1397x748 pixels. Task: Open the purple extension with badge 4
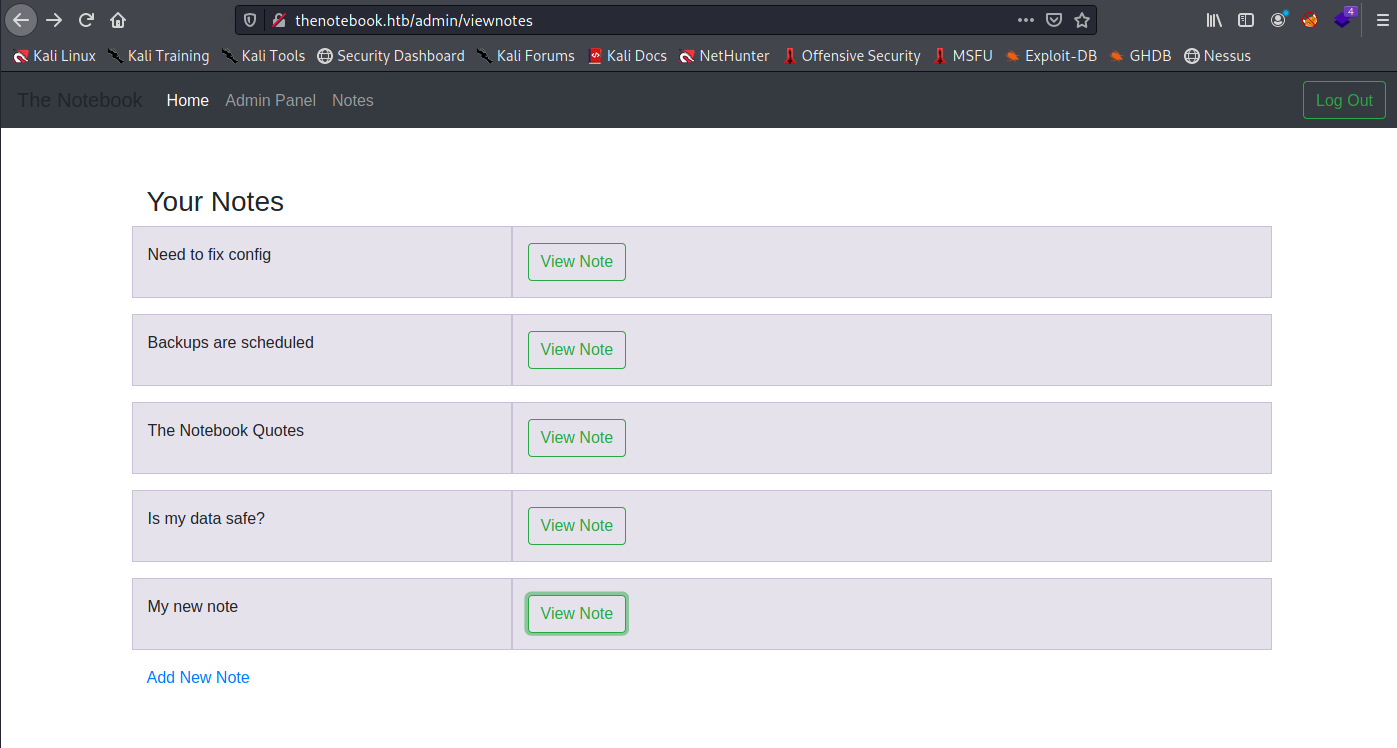click(x=1343, y=19)
